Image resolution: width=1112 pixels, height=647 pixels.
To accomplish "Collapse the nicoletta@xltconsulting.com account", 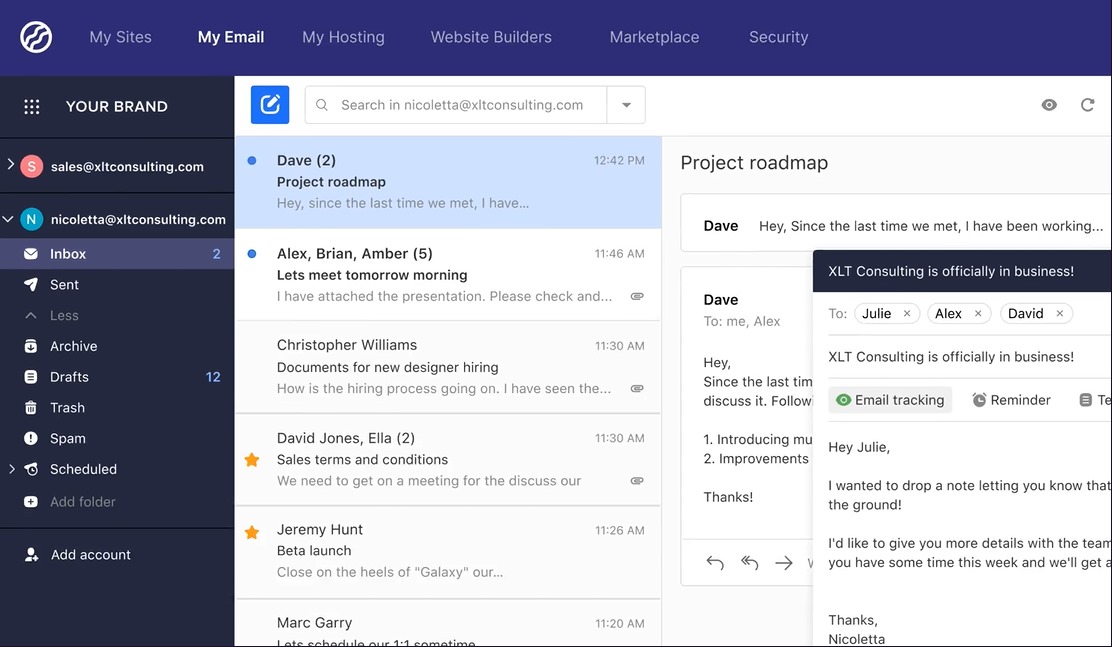I will [8, 219].
